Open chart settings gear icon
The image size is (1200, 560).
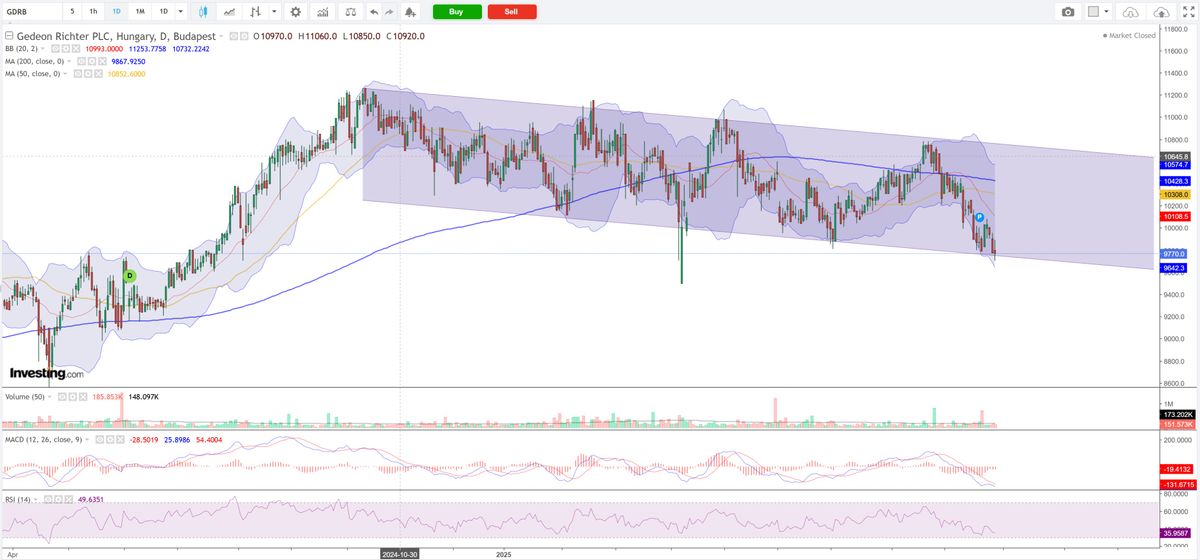tap(295, 11)
